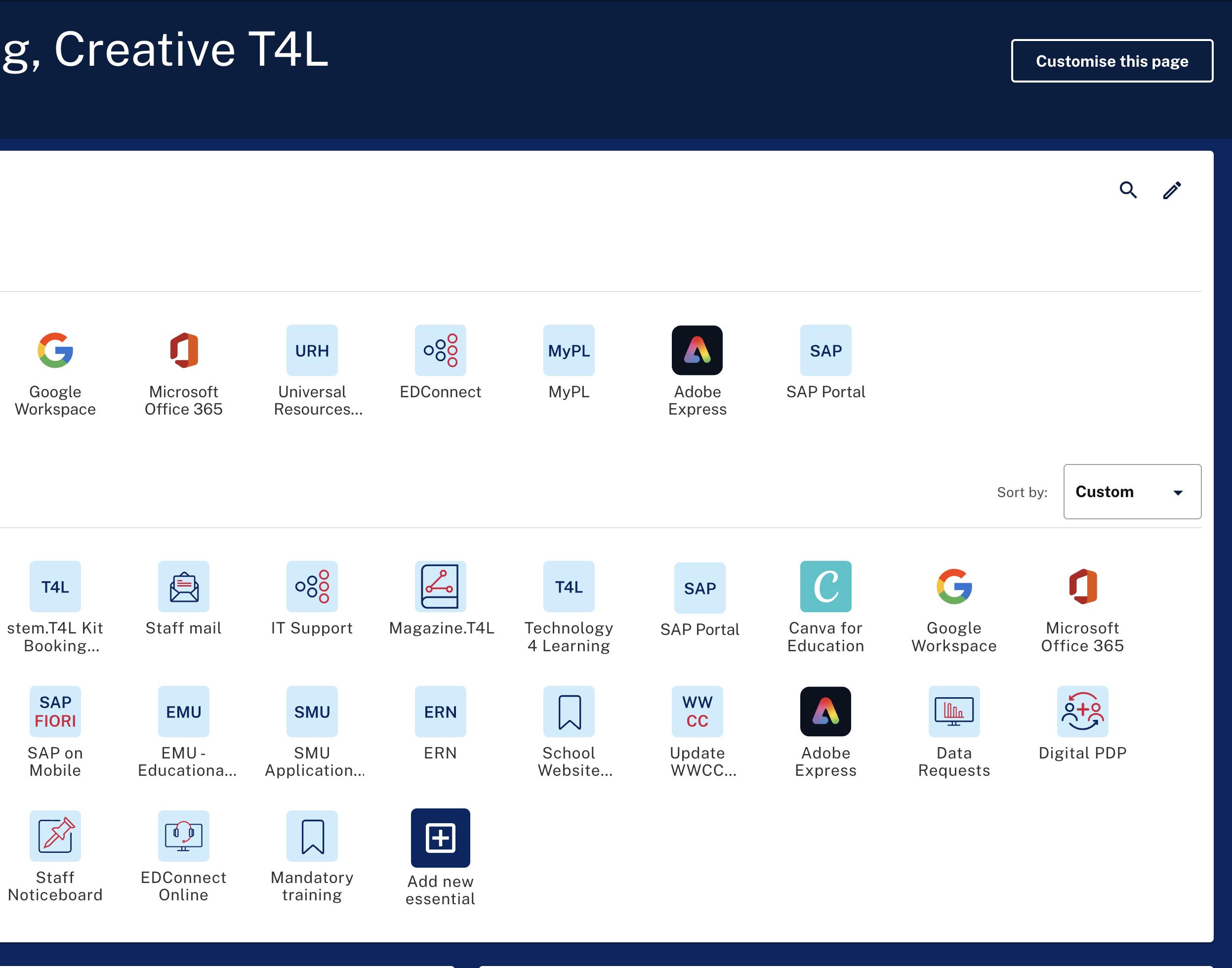
Task: Click the search magnifier icon
Action: 1128,190
